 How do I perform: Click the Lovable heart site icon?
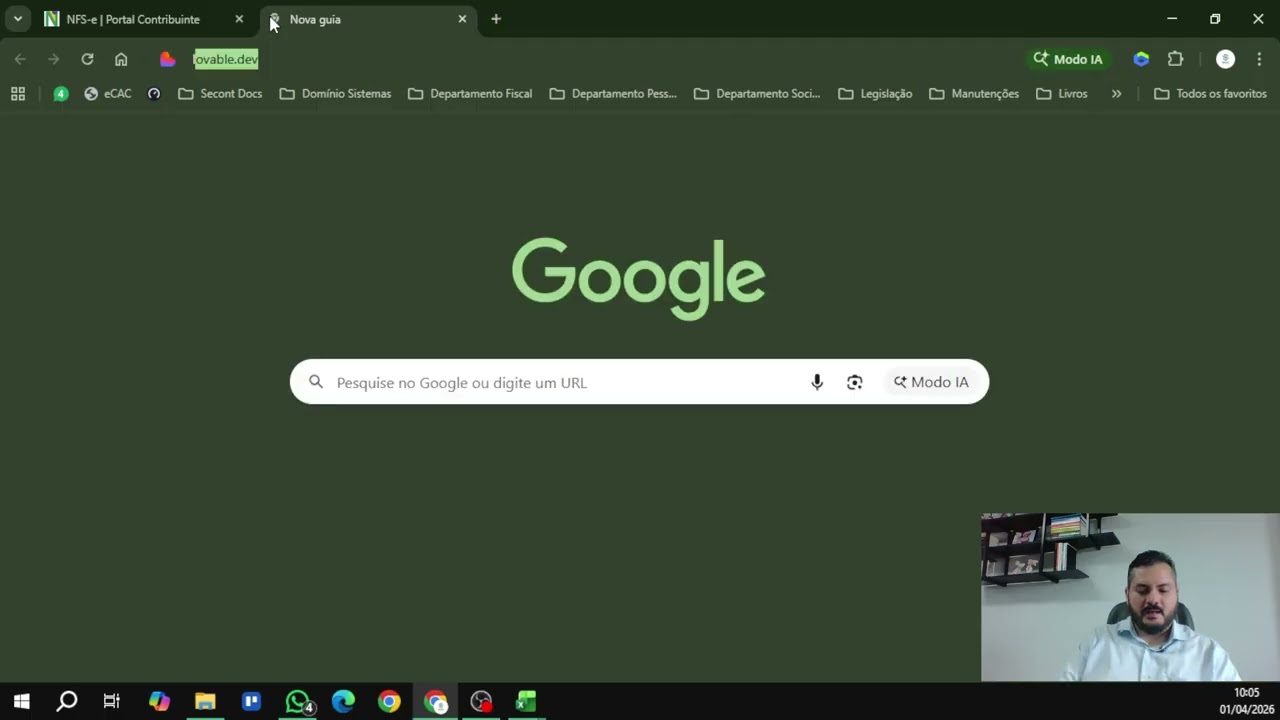pos(168,59)
